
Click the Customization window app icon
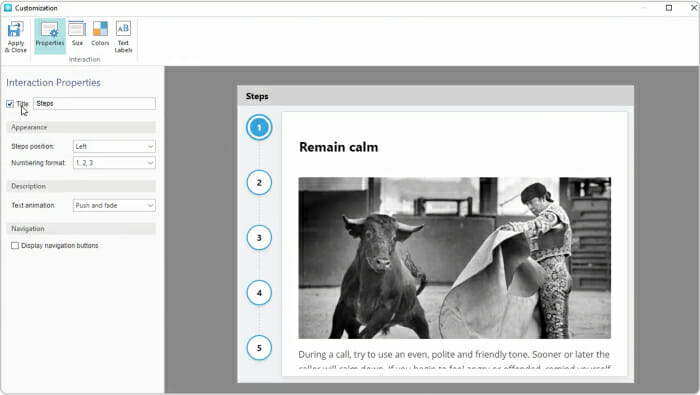pyautogui.click(x=8, y=8)
